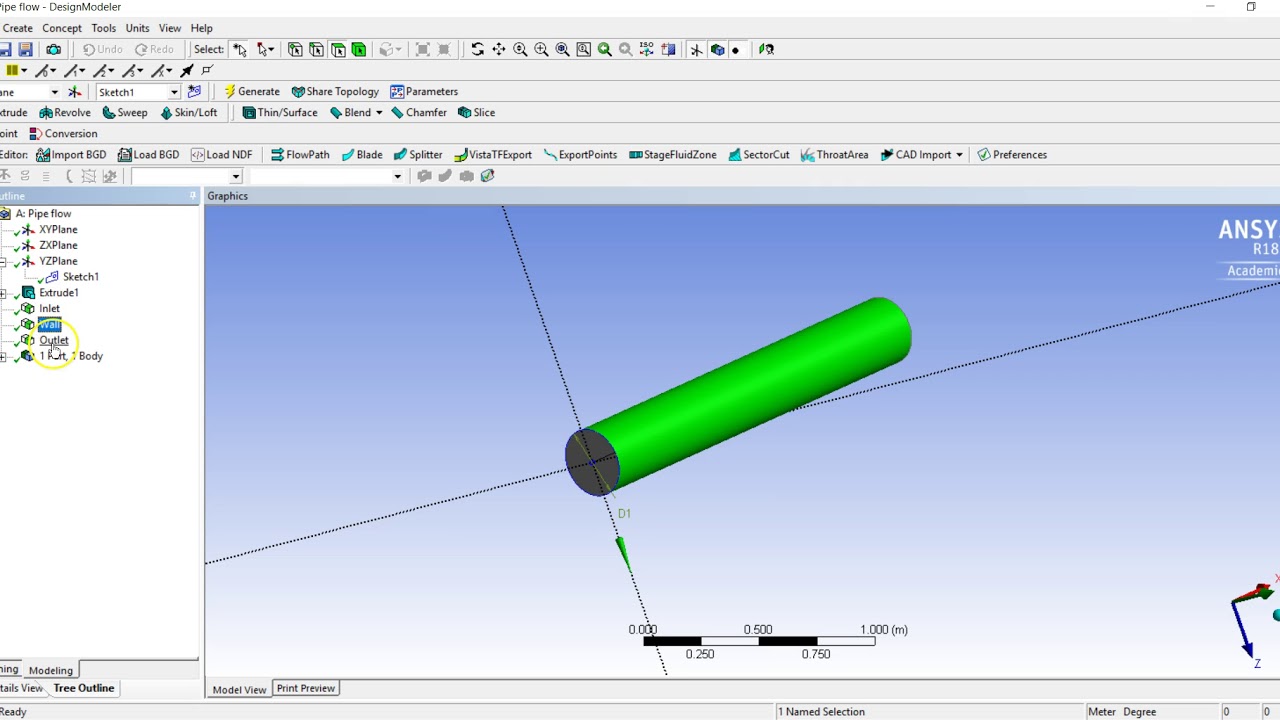Activate the body selection filter
Image resolution: width=1280 pixels, height=720 pixels.
pyautogui.click(x=359, y=49)
